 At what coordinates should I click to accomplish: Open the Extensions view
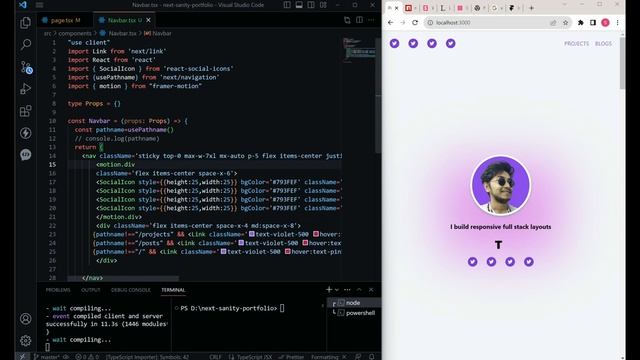pyautogui.click(x=25, y=111)
